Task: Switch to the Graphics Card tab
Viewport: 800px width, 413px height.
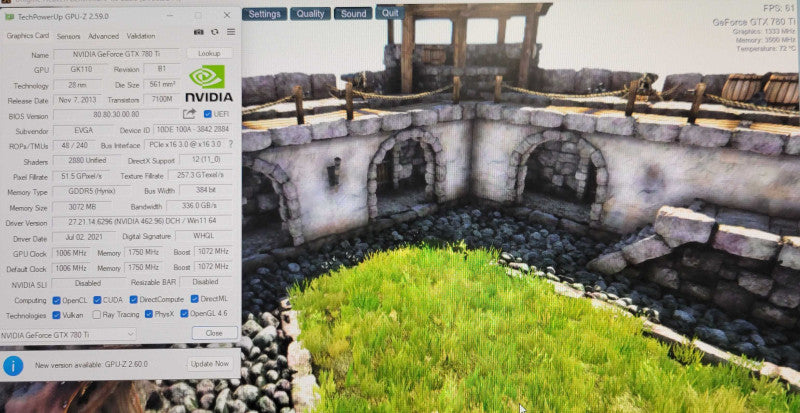Action: [28, 36]
